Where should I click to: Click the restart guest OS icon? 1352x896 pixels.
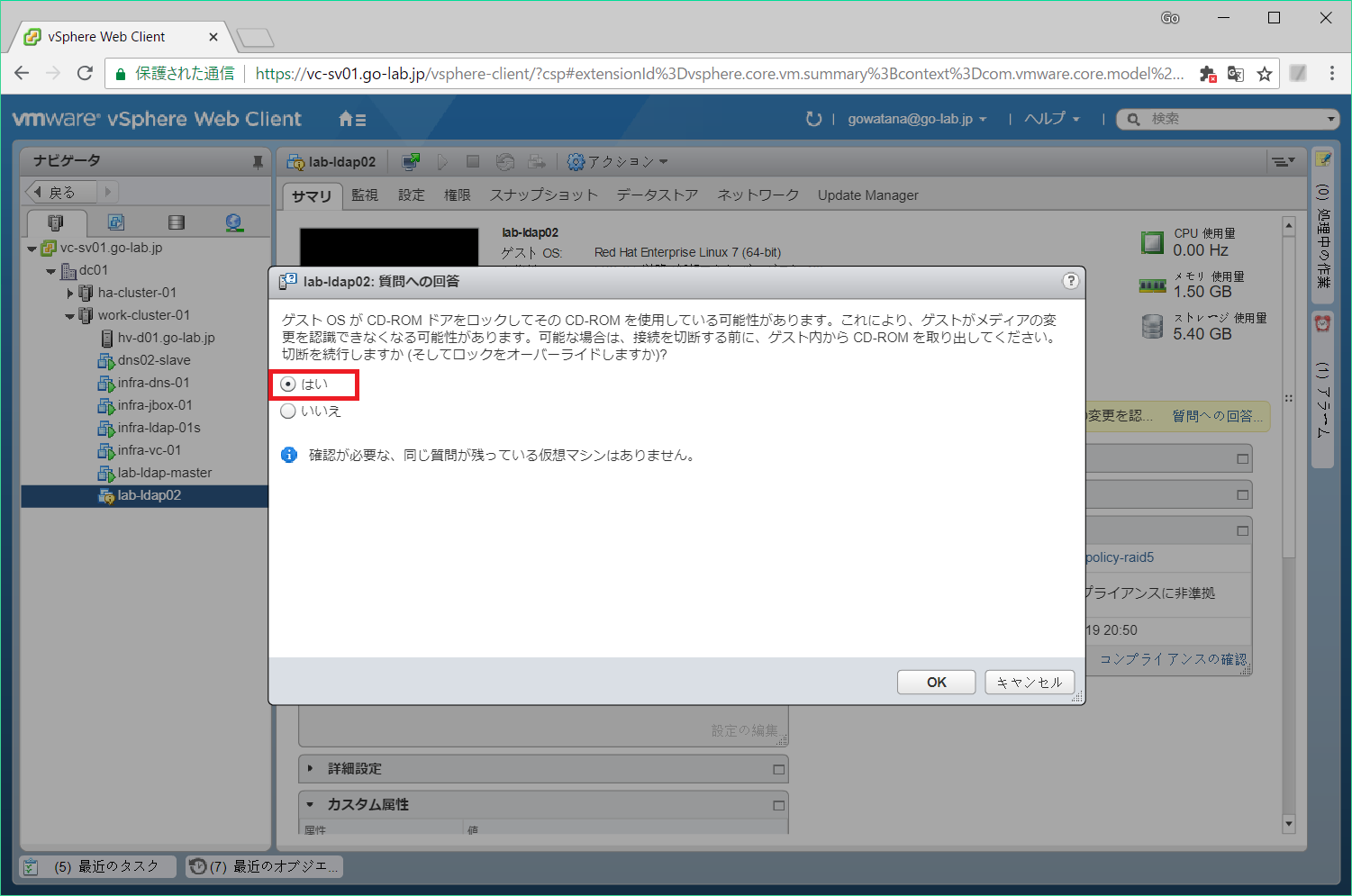pyautogui.click(x=505, y=161)
